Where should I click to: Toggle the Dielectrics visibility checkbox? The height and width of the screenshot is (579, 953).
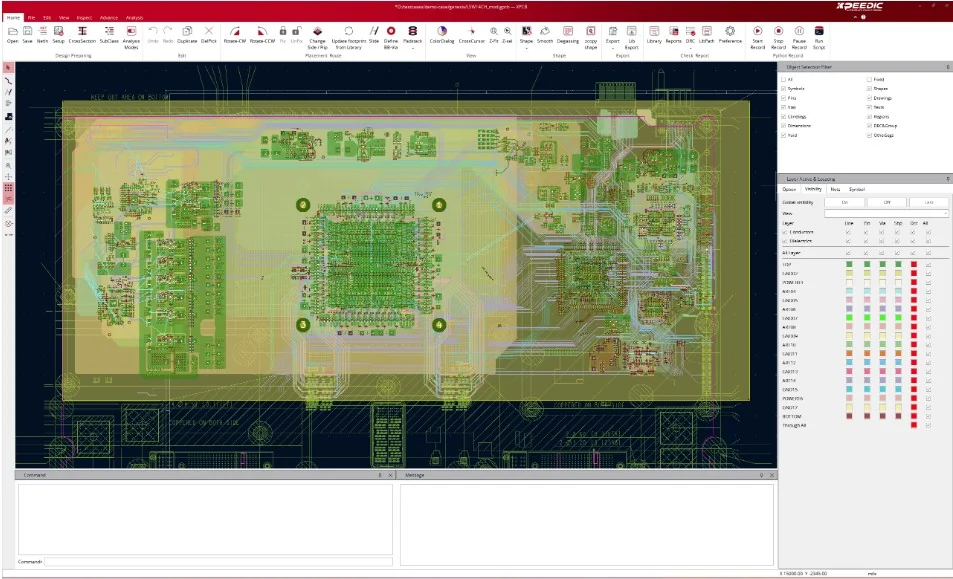[784, 241]
